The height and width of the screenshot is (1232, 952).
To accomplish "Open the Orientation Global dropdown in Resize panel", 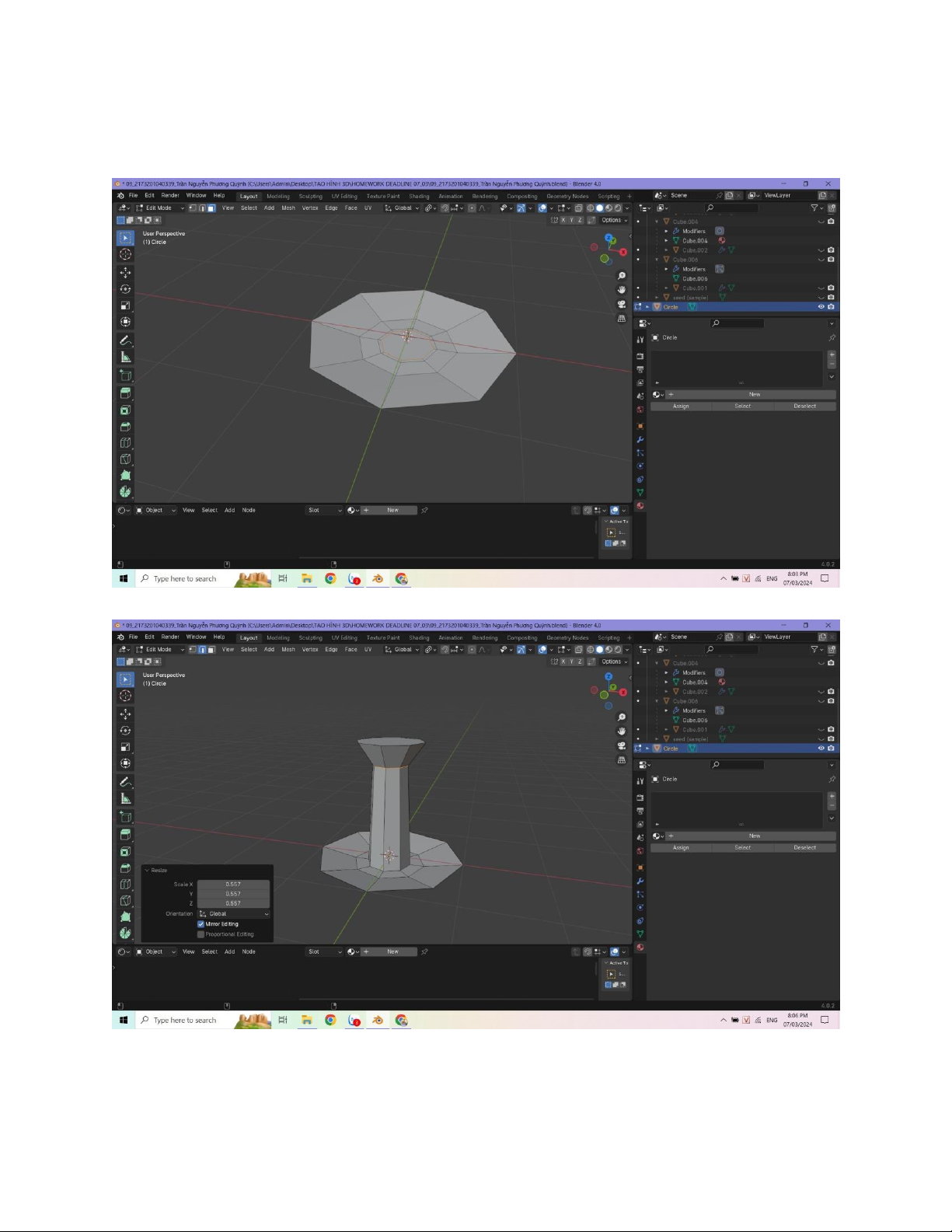I will click(233, 914).
